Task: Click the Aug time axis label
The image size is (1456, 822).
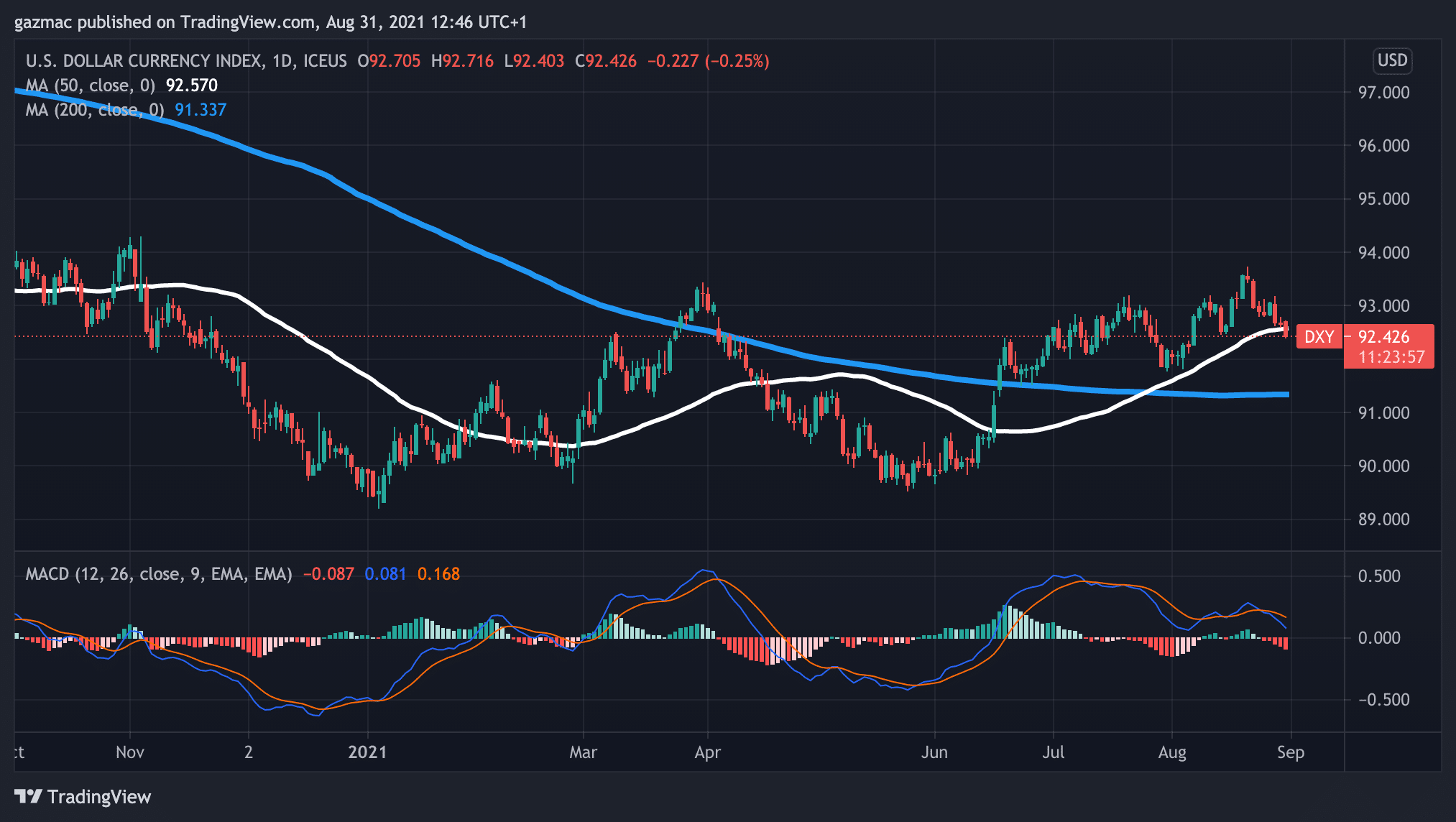Action: pos(1172,752)
